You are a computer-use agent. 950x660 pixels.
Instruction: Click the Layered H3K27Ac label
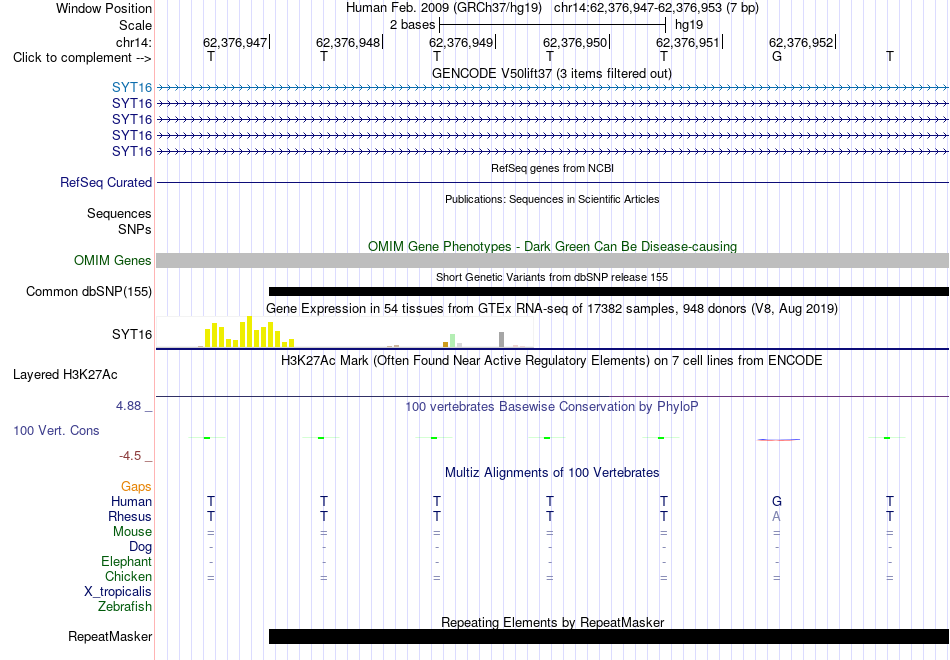pyautogui.click(x=65, y=375)
